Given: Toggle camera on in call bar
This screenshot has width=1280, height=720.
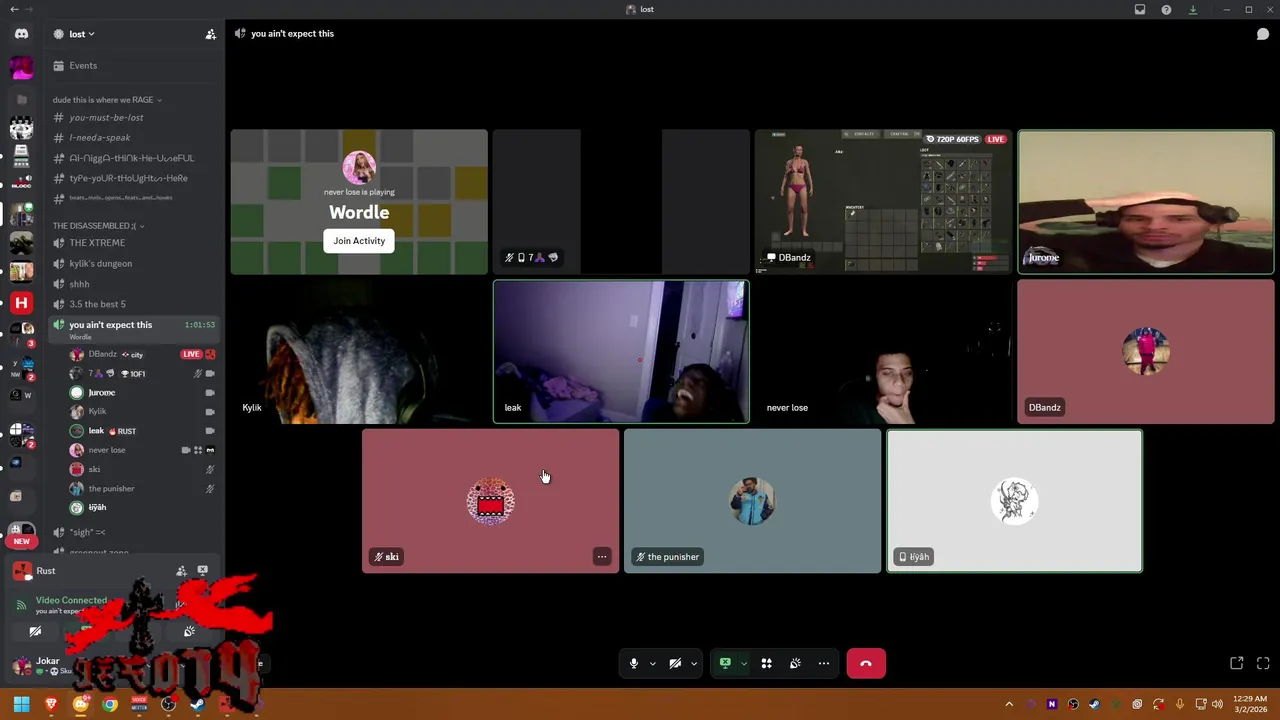Looking at the screenshot, I should tap(675, 663).
